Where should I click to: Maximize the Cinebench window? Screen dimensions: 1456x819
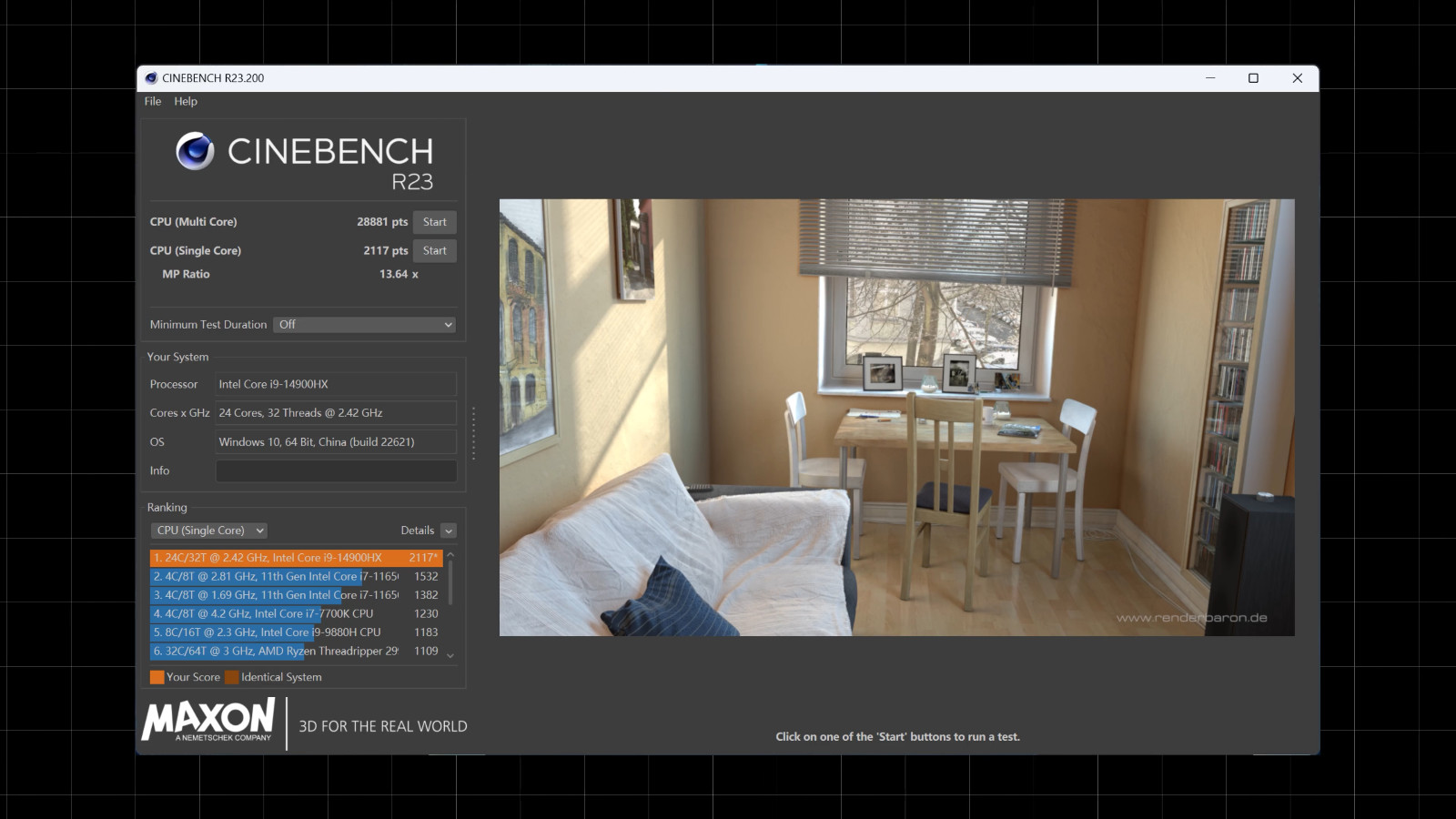[1253, 78]
